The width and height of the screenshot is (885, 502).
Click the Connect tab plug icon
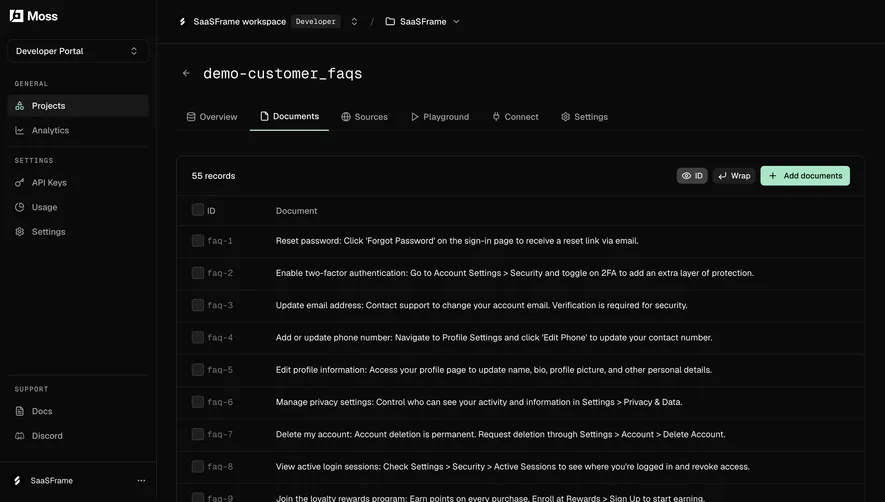496,117
